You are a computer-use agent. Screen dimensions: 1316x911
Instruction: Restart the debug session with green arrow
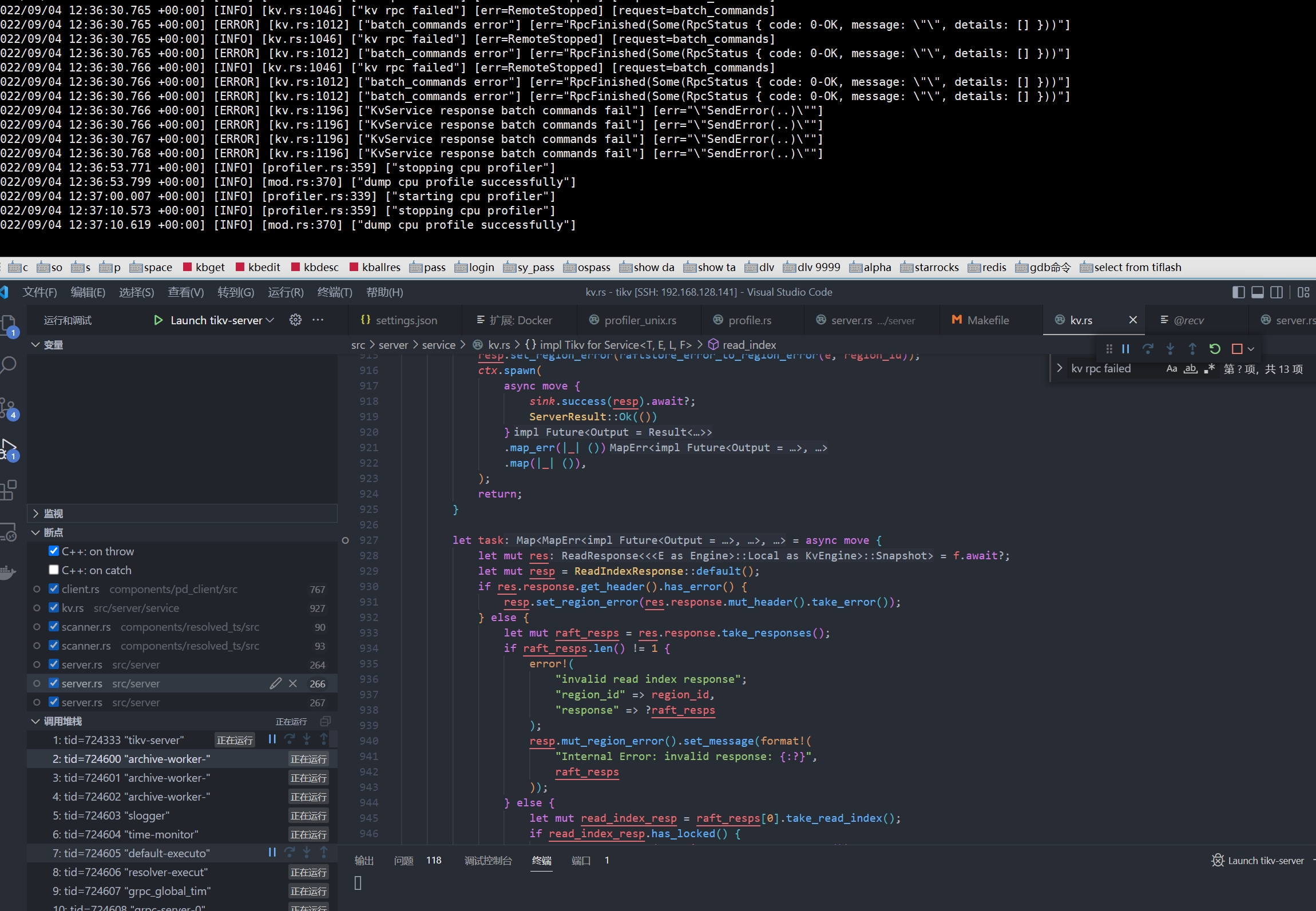(1215, 348)
